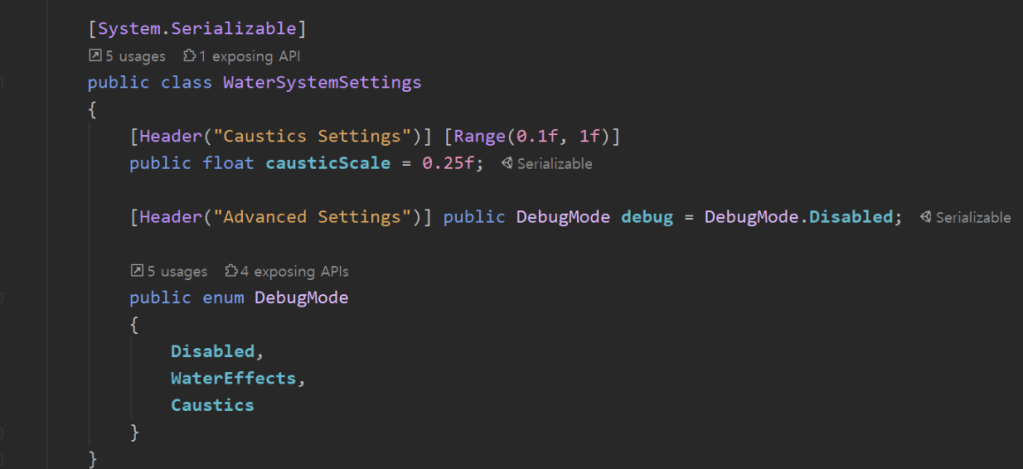Click the usages icon above WaterSystemSettings class
Viewport: 1023px width, 469px height.
point(95,56)
